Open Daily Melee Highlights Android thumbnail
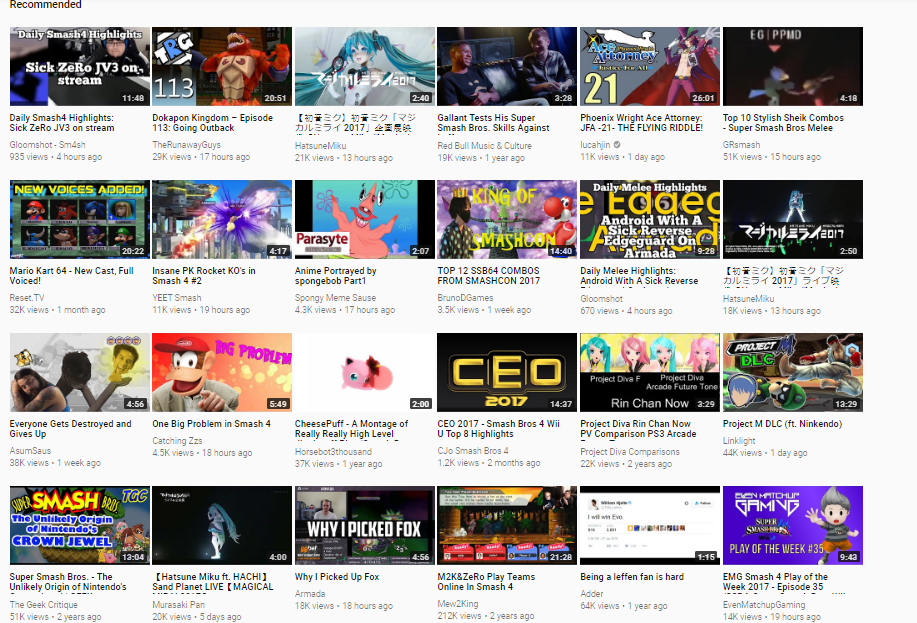Viewport: 917px width, 623px height. (x=650, y=219)
